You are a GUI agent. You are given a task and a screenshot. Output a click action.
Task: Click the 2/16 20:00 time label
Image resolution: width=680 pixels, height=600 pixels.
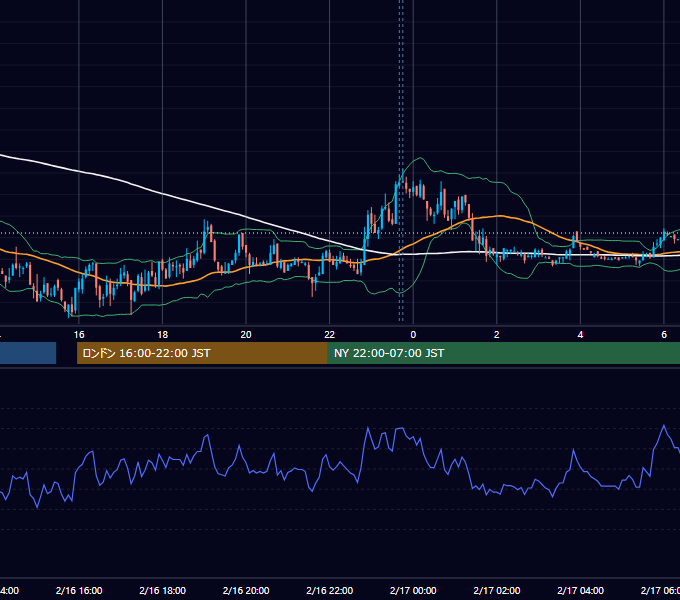coord(246,590)
